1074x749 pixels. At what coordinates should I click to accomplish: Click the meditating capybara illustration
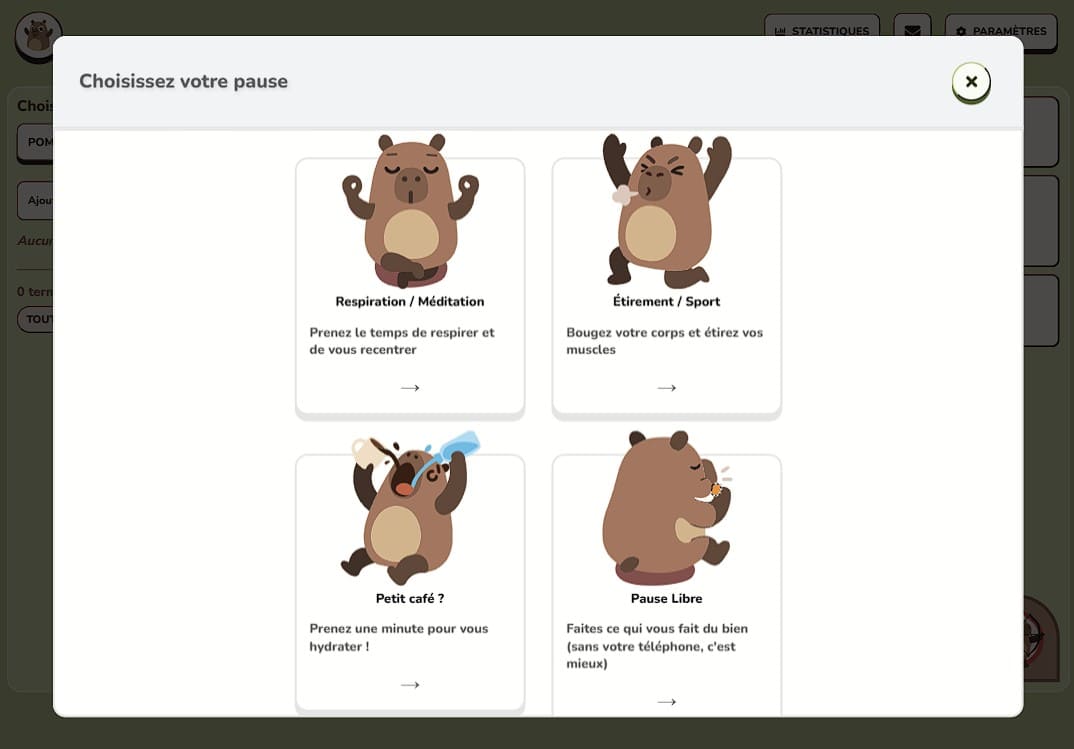coord(410,212)
